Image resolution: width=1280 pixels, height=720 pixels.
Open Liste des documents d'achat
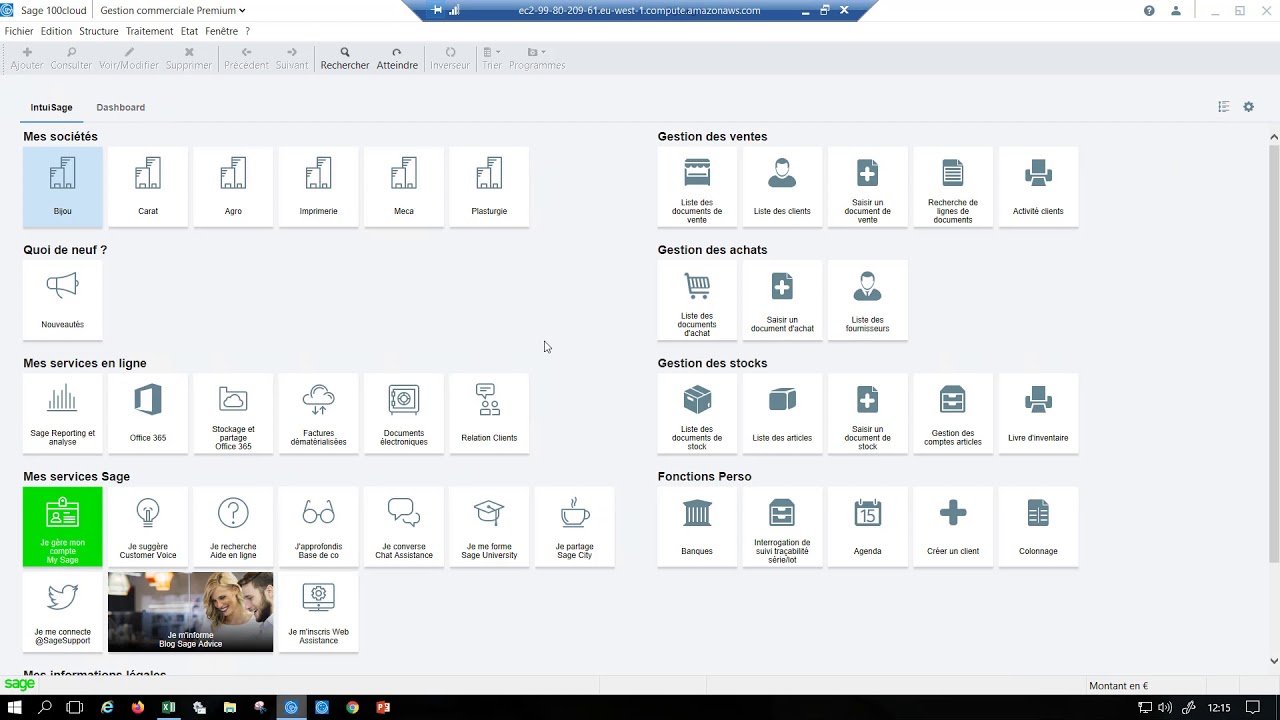coord(697,300)
